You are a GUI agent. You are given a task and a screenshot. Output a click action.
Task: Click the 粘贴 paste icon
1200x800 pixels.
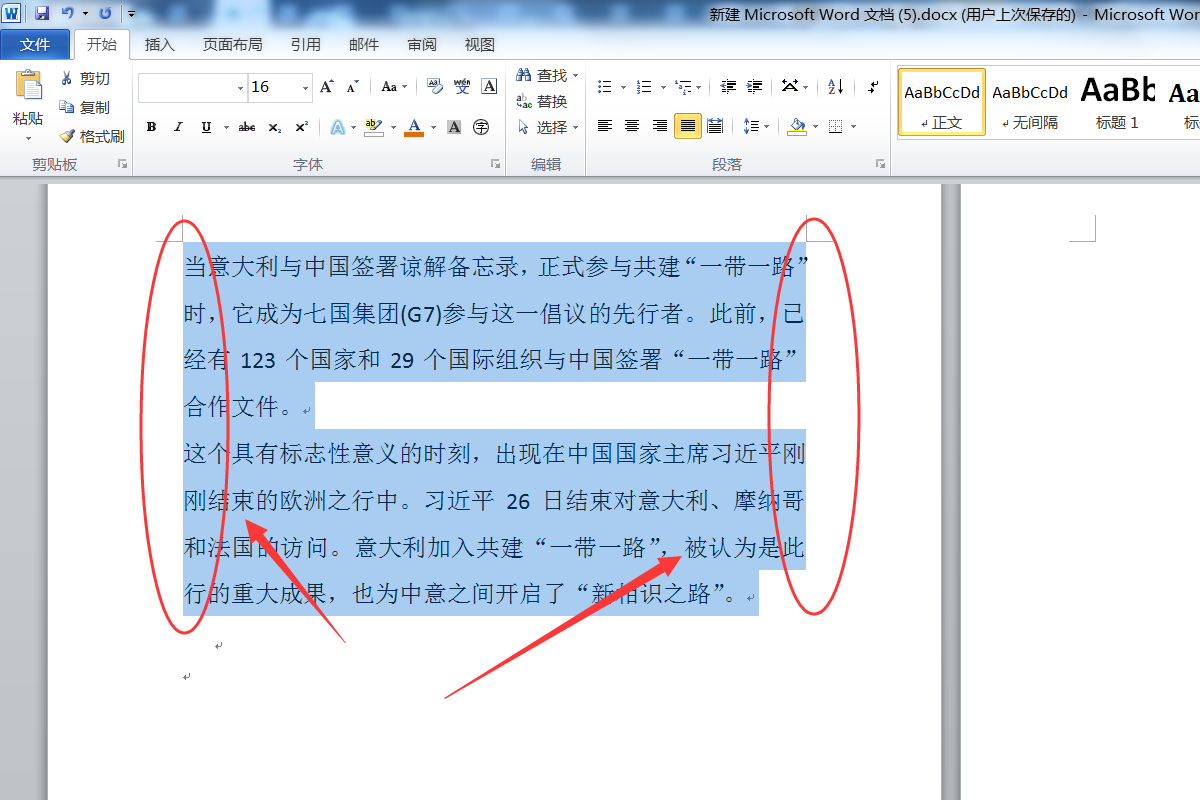pyautogui.click(x=28, y=86)
